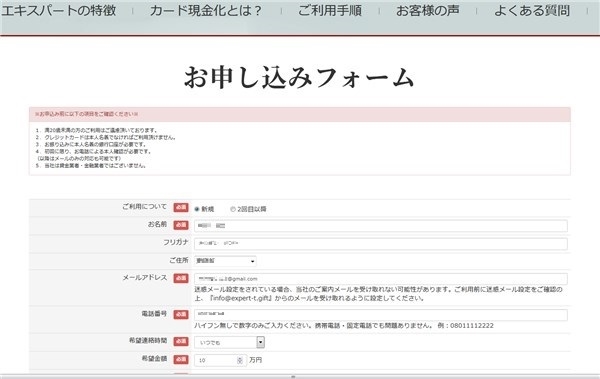Image resolution: width=600 pixels, height=379 pixels.
Task: Open the エキスパートの特徴 menu item
Action: (59, 10)
